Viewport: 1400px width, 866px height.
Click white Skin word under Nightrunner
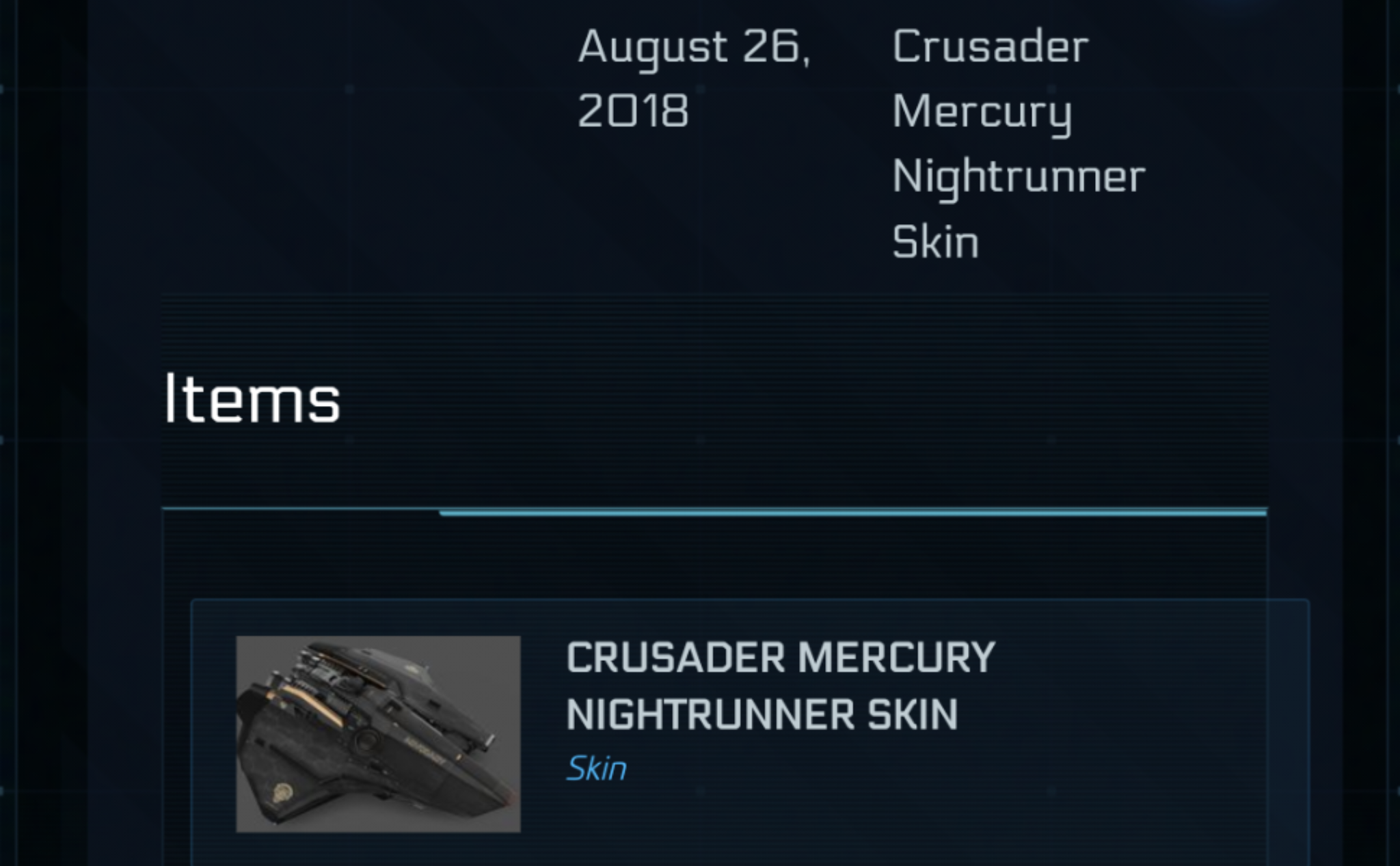(x=935, y=241)
